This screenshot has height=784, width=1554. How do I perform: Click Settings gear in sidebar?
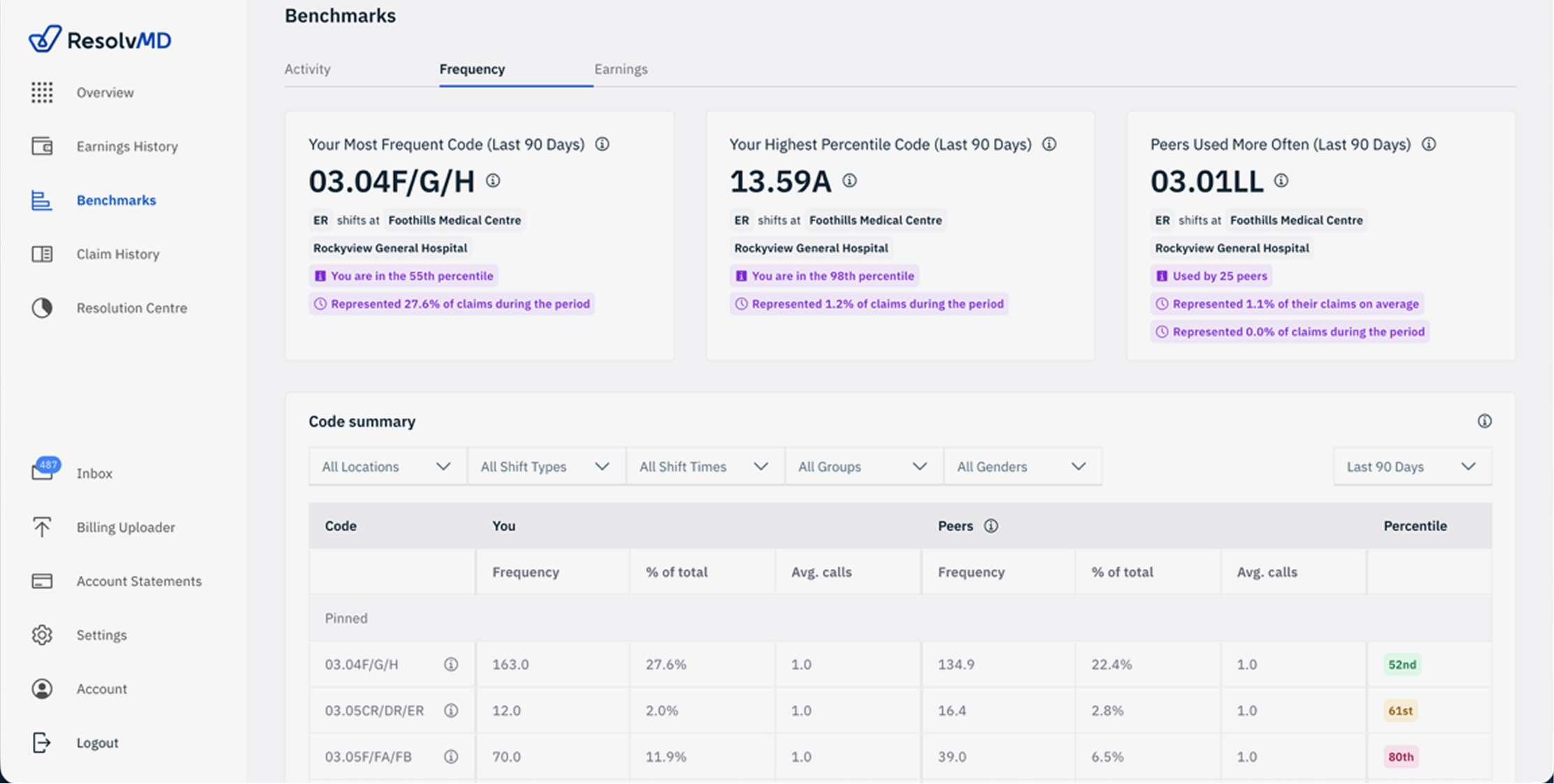pos(42,634)
